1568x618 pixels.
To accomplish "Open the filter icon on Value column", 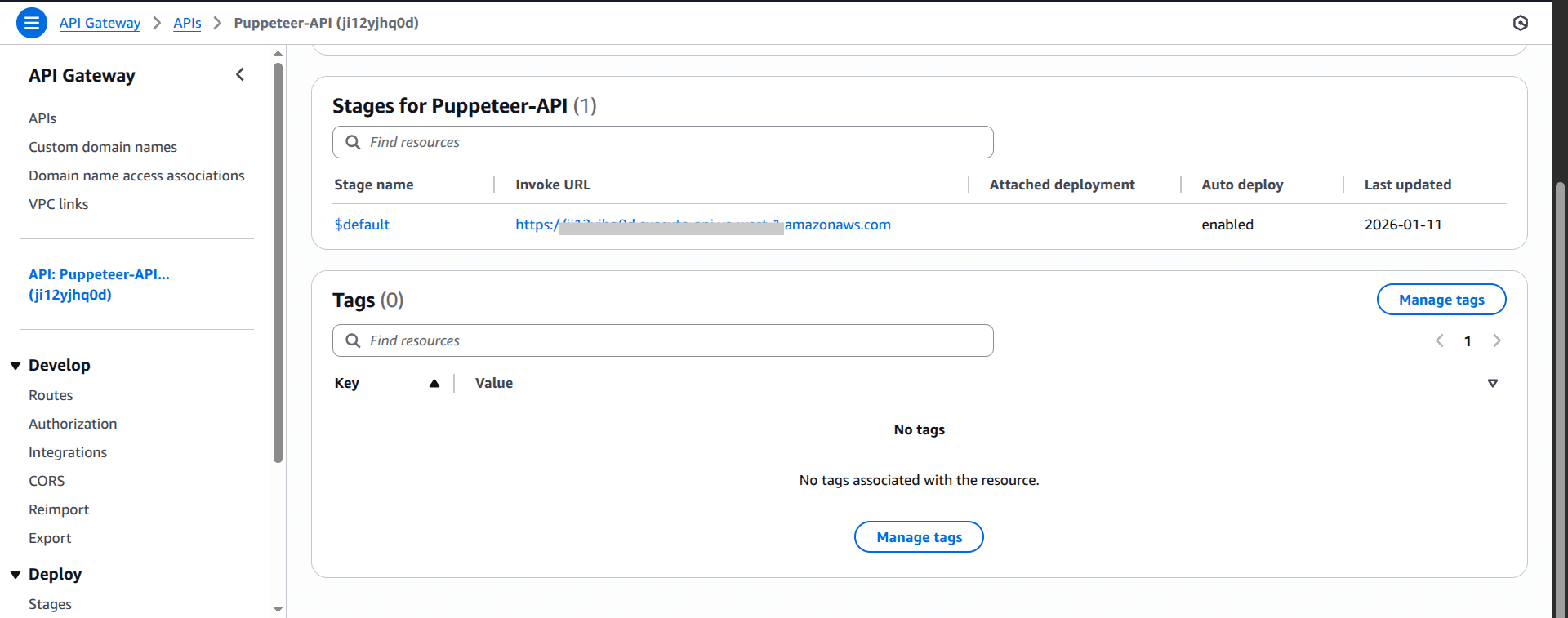I will click(1493, 382).
